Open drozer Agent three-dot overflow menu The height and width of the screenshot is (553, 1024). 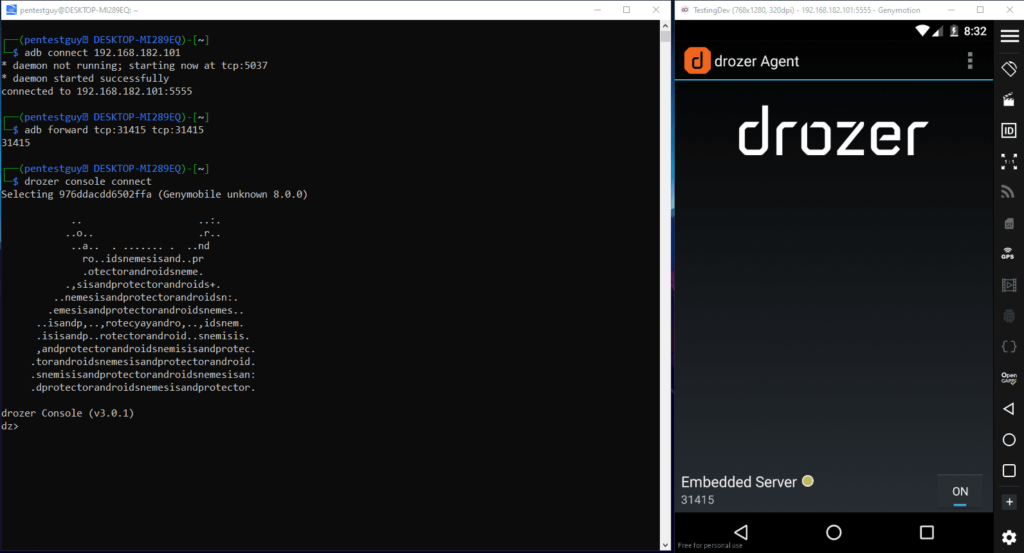click(970, 61)
